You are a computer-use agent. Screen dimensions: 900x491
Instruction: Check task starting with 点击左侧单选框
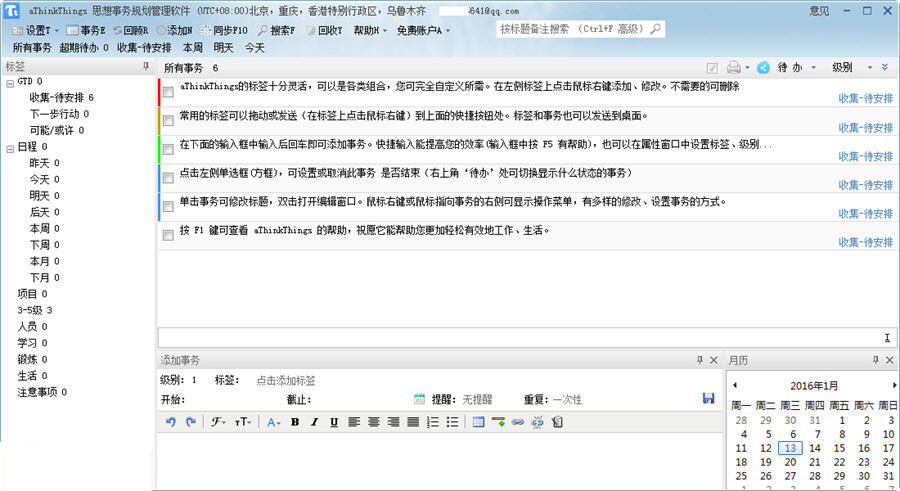tap(168, 178)
